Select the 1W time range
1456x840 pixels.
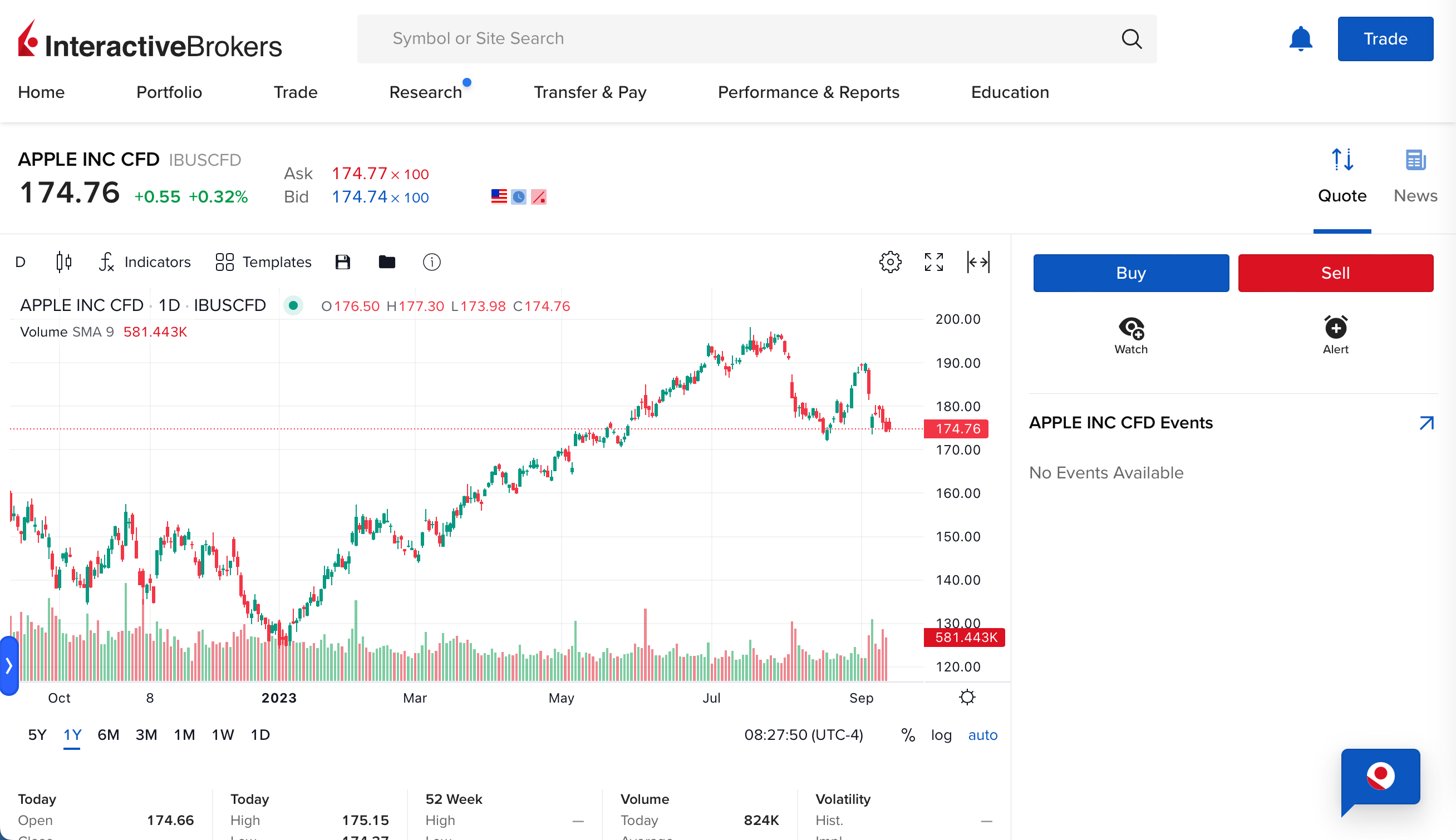pyautogui.click(x=223, y=735)
